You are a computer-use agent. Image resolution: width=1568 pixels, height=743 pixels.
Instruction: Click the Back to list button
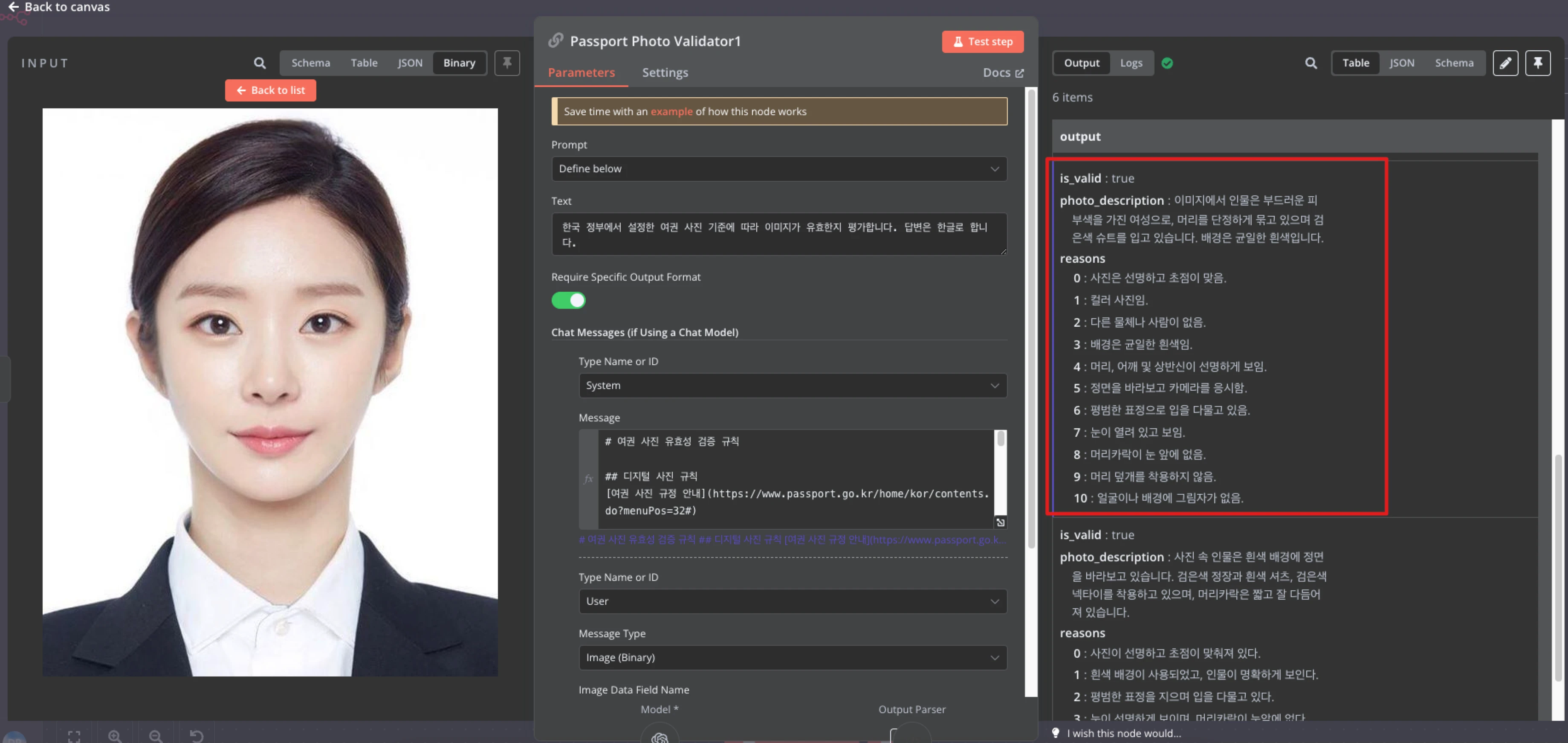pos(270,90)
